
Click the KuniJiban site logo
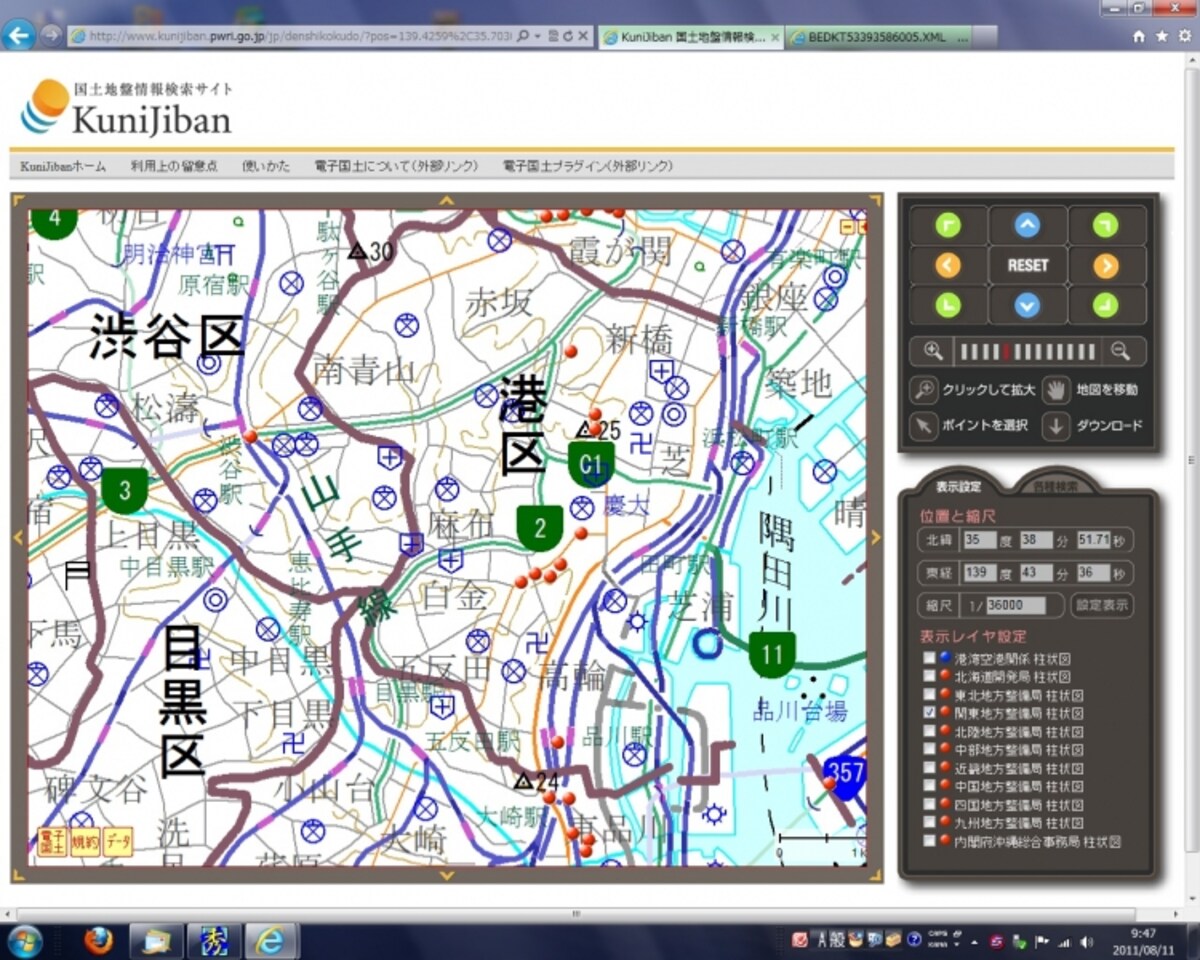(126, 108)
